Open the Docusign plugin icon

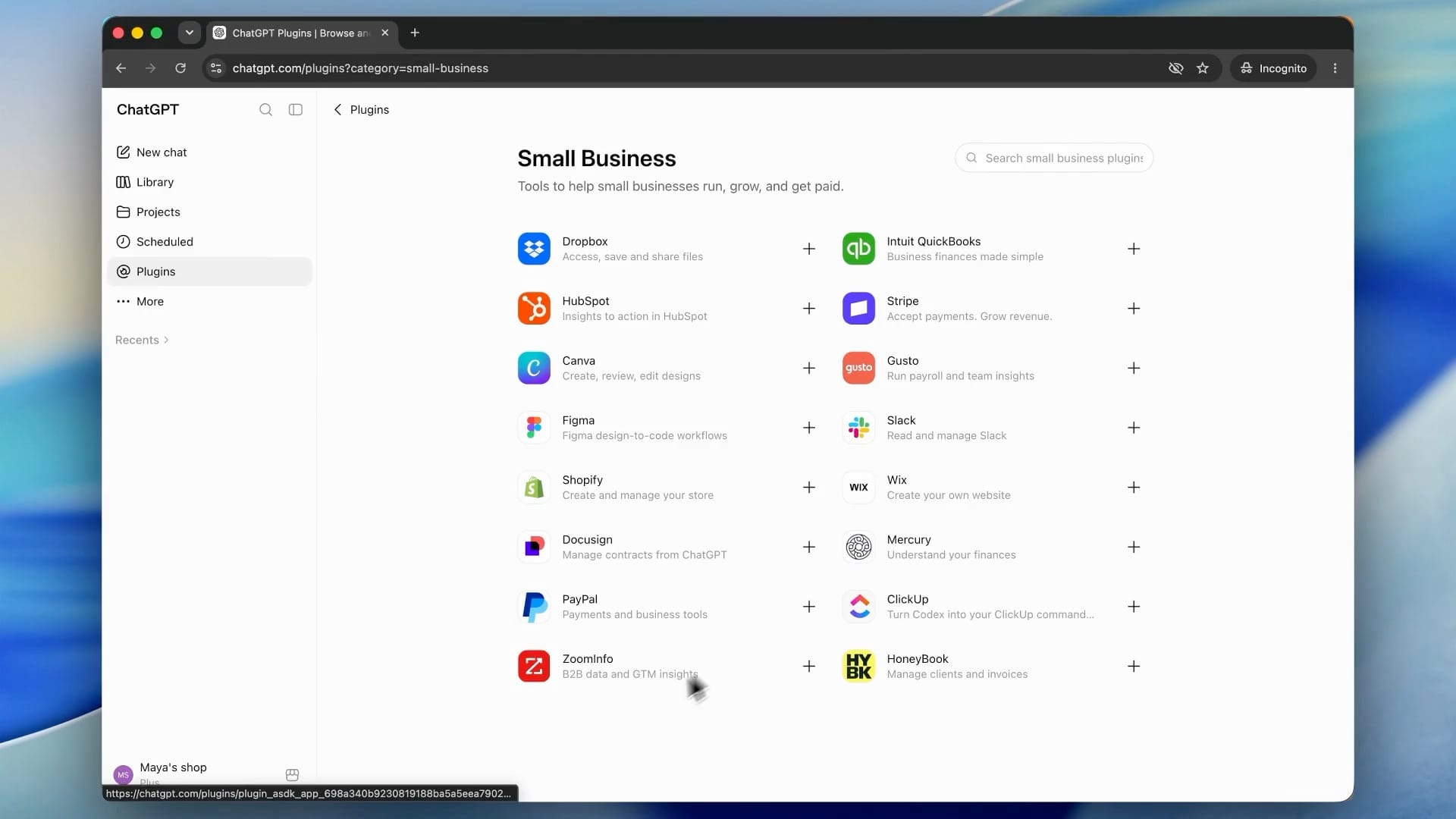coord(534,547)
